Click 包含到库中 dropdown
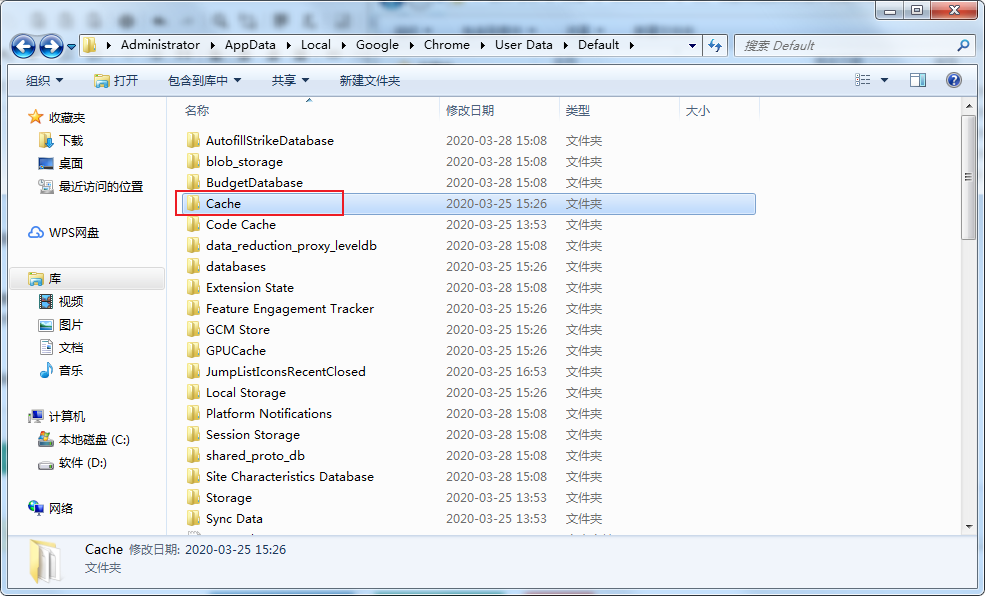 click(x=204, y=80)
